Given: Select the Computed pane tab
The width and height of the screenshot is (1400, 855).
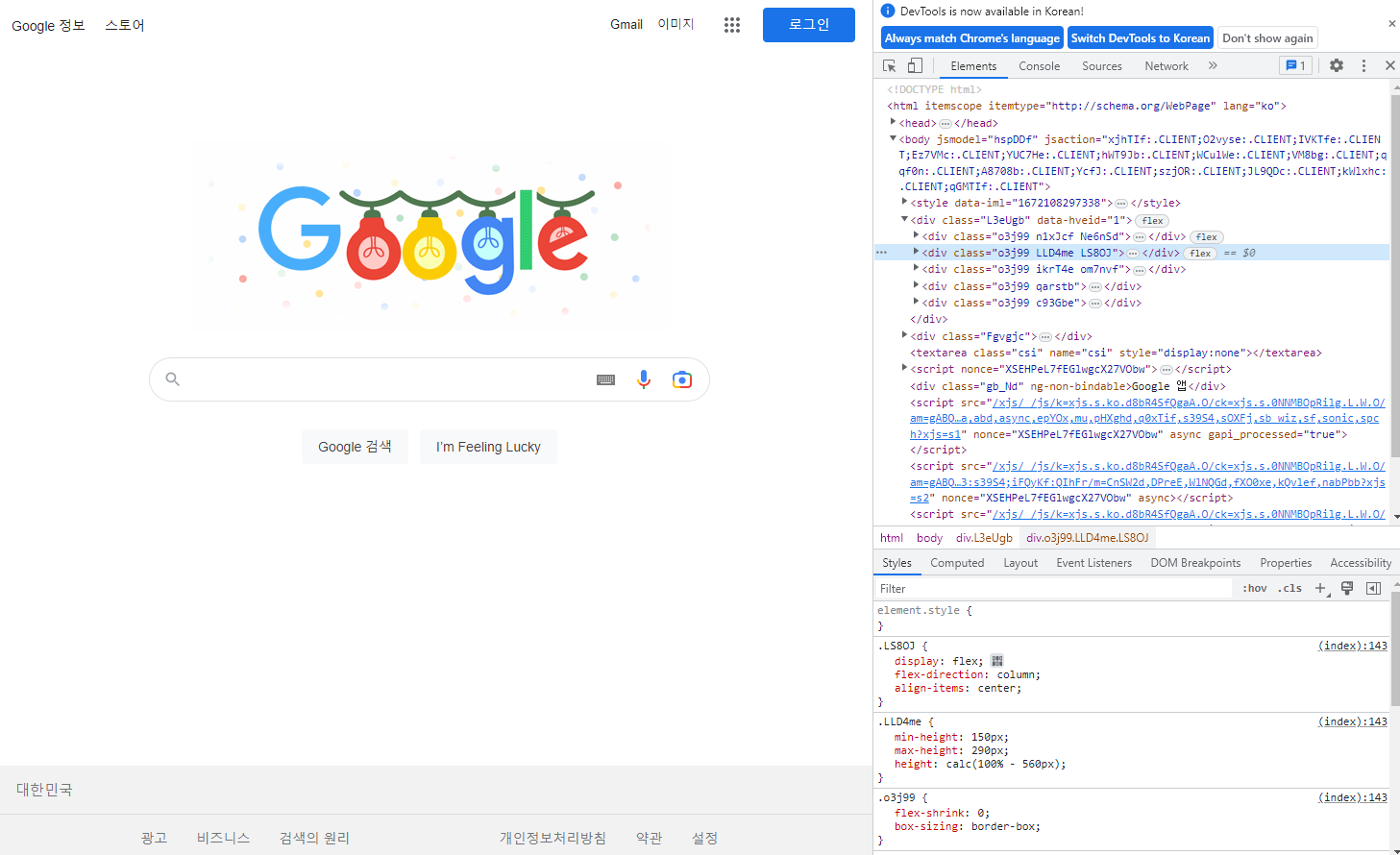Looking at the screenshot, I should (957, 563).
